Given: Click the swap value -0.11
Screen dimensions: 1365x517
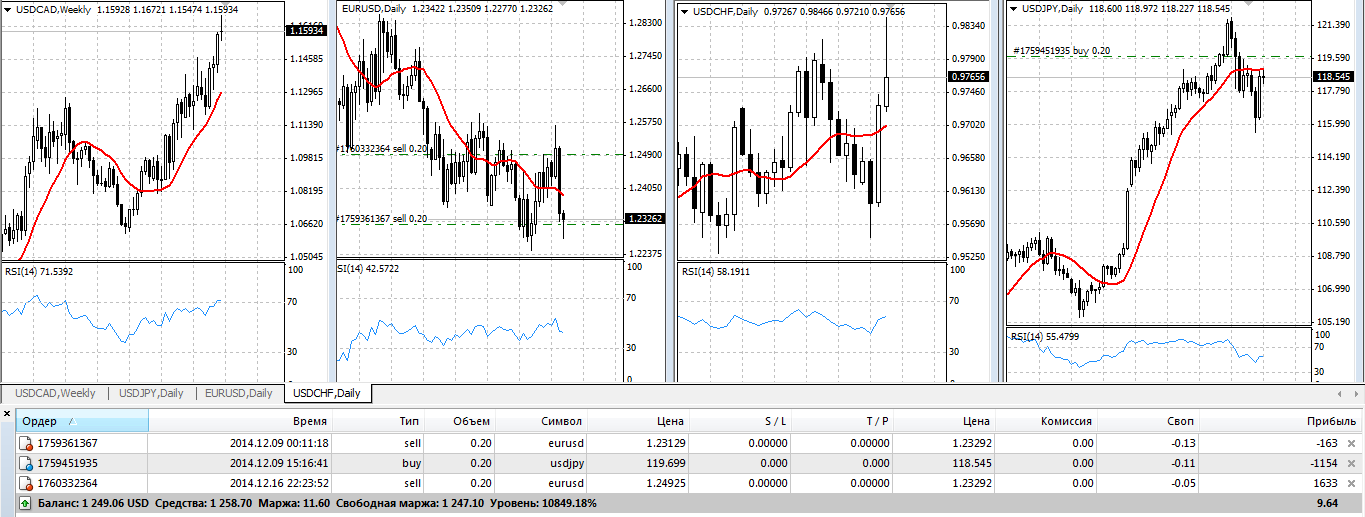Looking at the screenshot, I should 1184,463.
